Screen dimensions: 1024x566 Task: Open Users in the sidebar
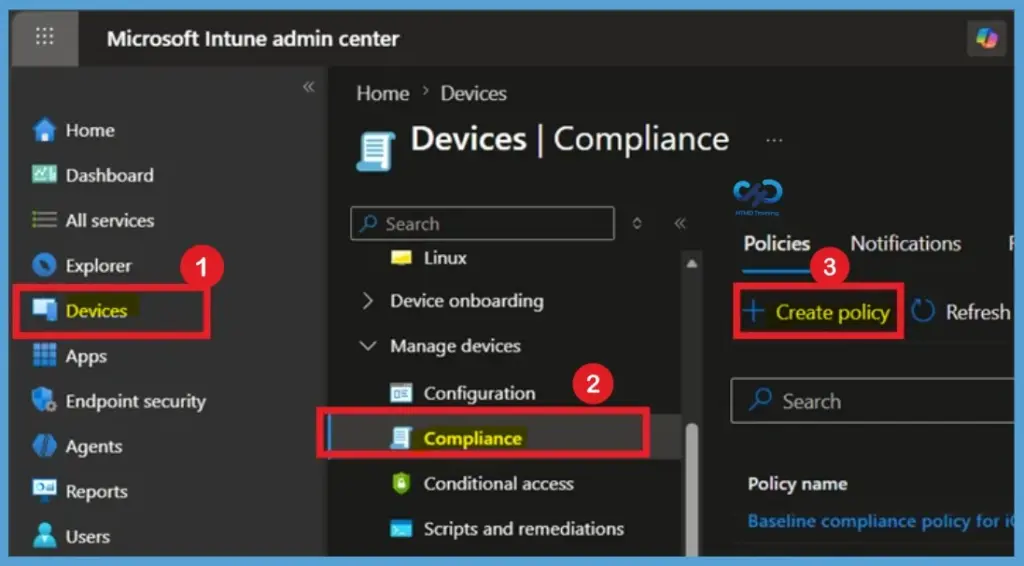(88, 537)
